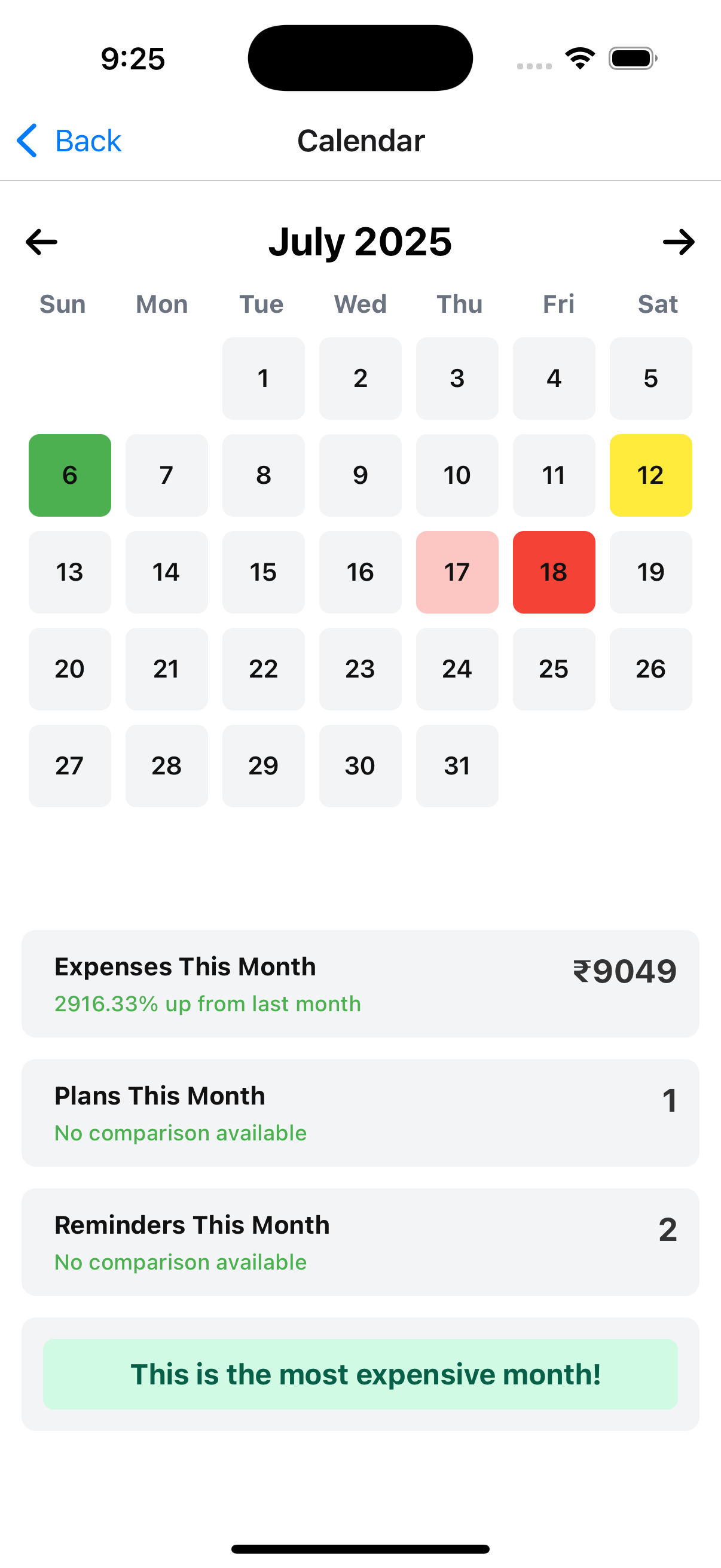The width and height of the screenshot is (721, 1568).
Task: Select date July 15
Action: coord(264,572)
